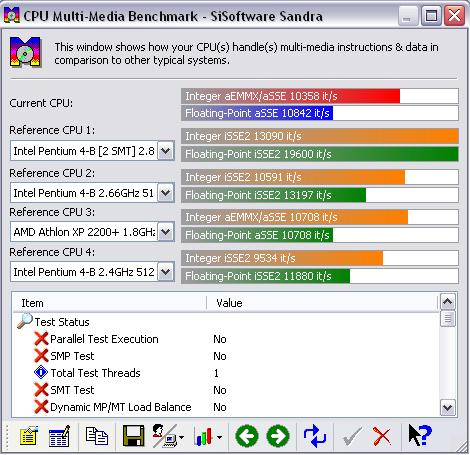This screenshot has height=455, width=470.
Task: Close the CPU Multi-Media Benchmark window
Action: [455, 15]
